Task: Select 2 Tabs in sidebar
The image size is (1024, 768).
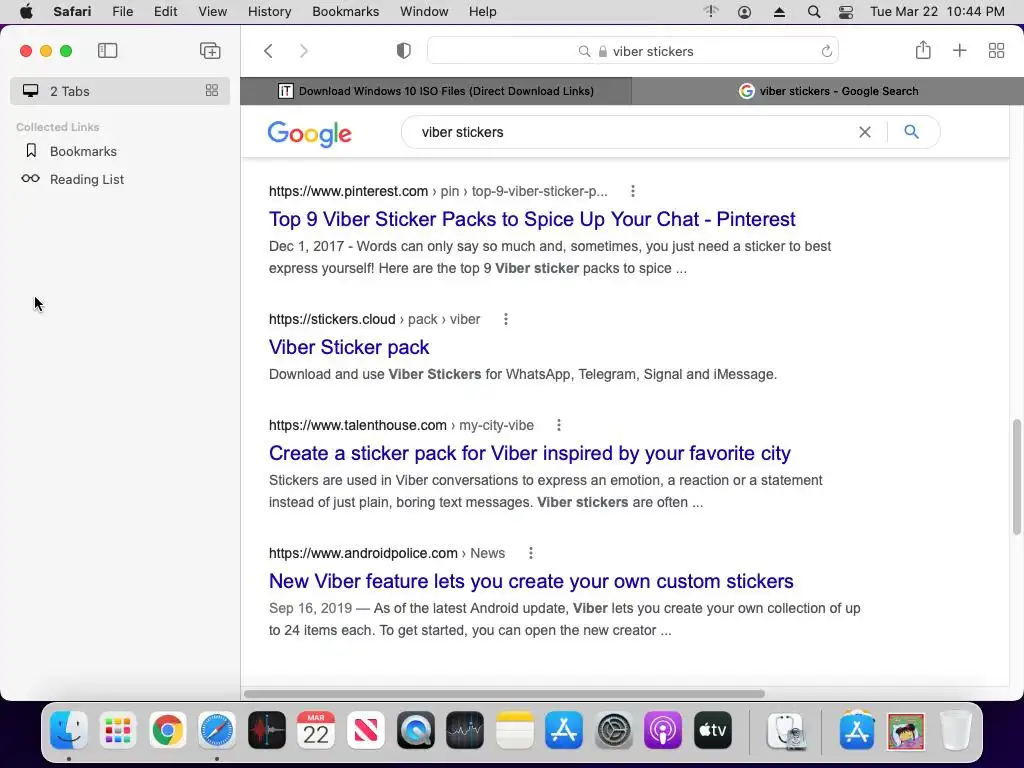Action: (120, 91)
